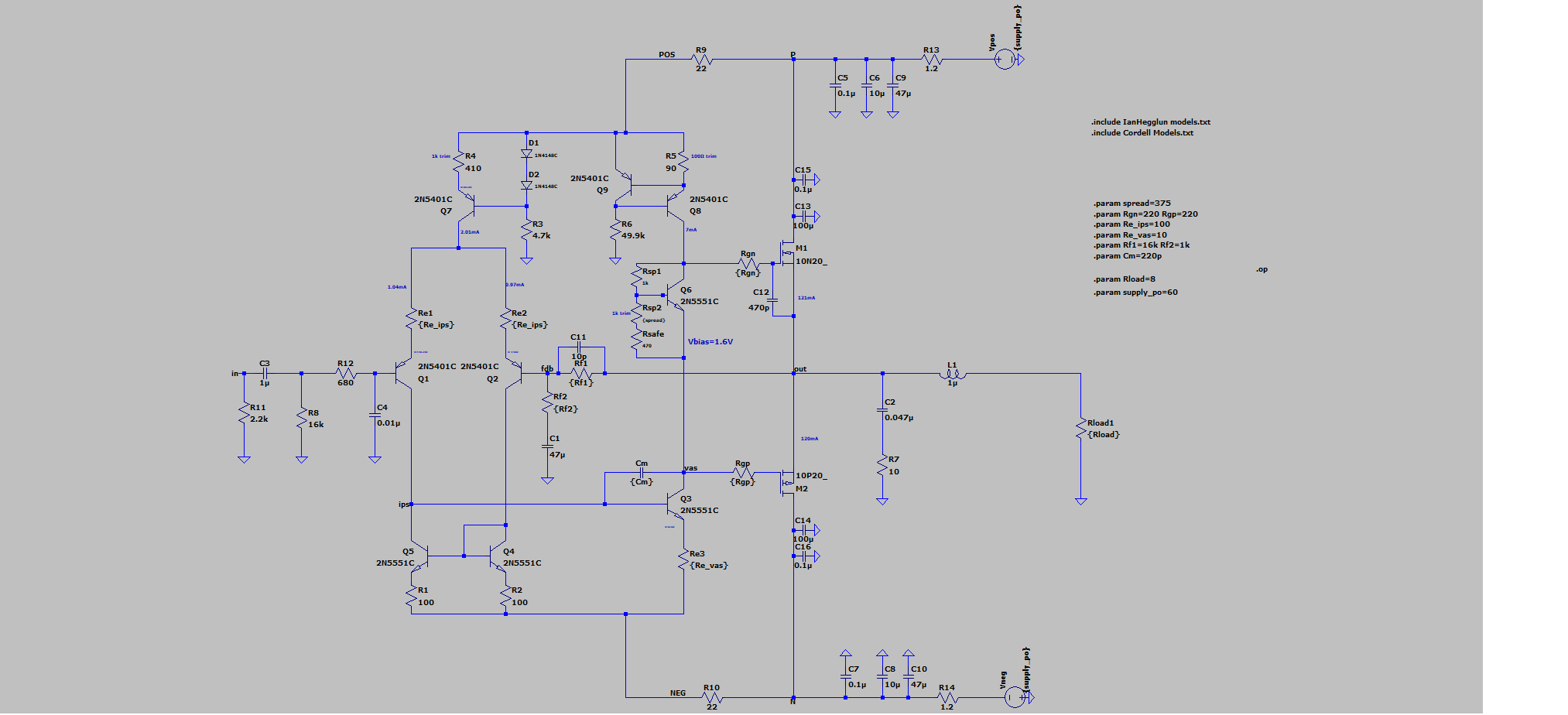The width and height of the screenshot is (1568, 715).
Task: Click the D2 1N4148C diode symbol
Action: click(x=526, y=185)
